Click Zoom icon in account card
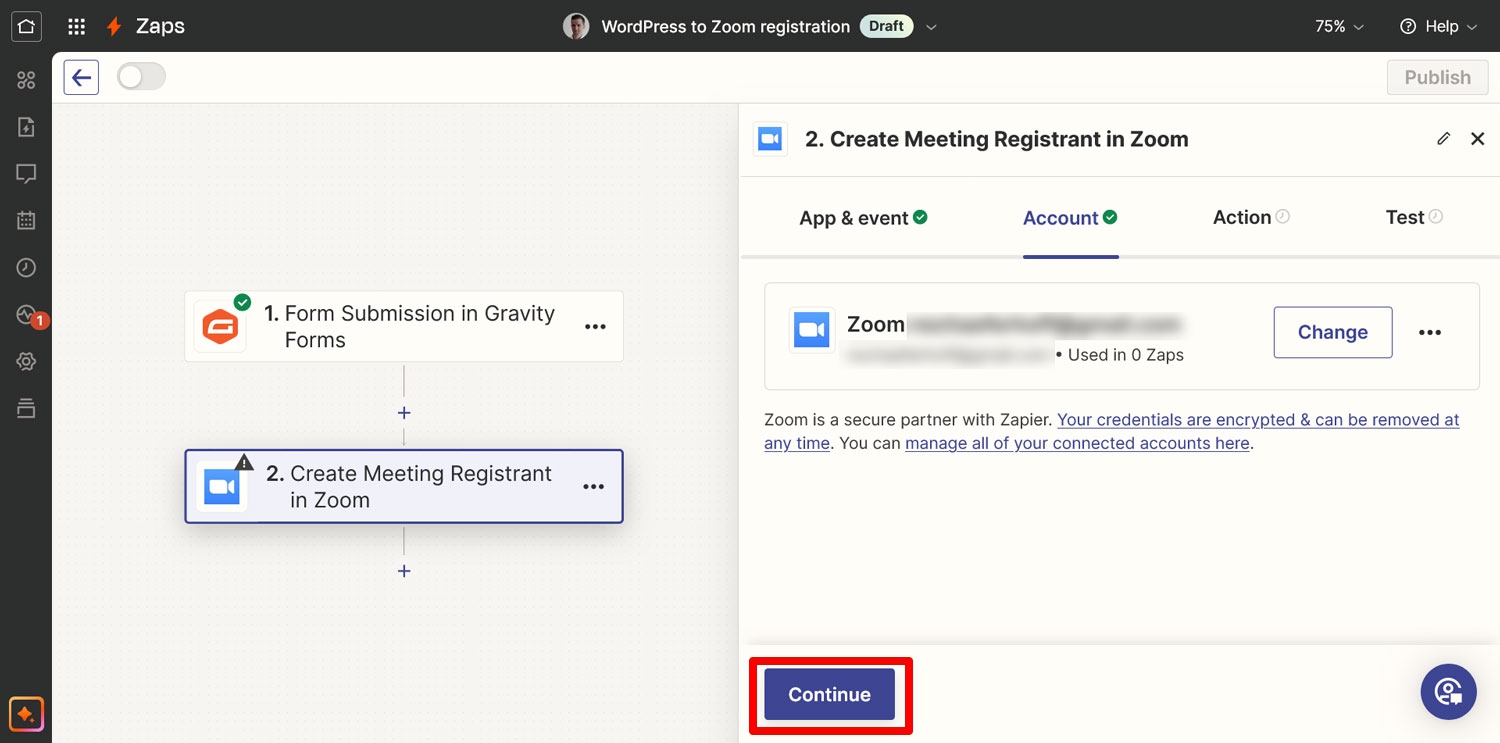This screenshot has height=743, width=1500. point(811,330)
